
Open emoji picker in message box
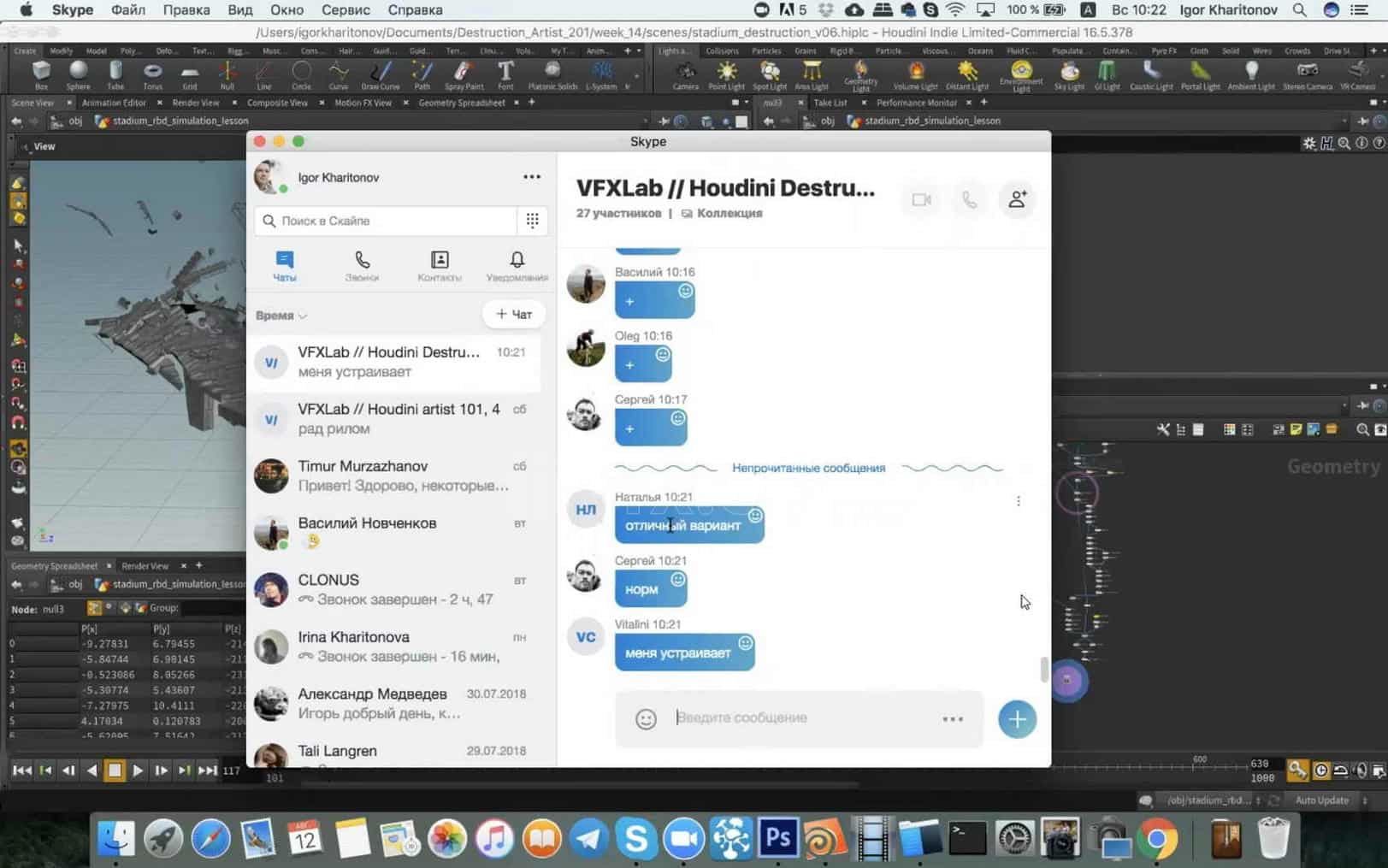point(646,719)
